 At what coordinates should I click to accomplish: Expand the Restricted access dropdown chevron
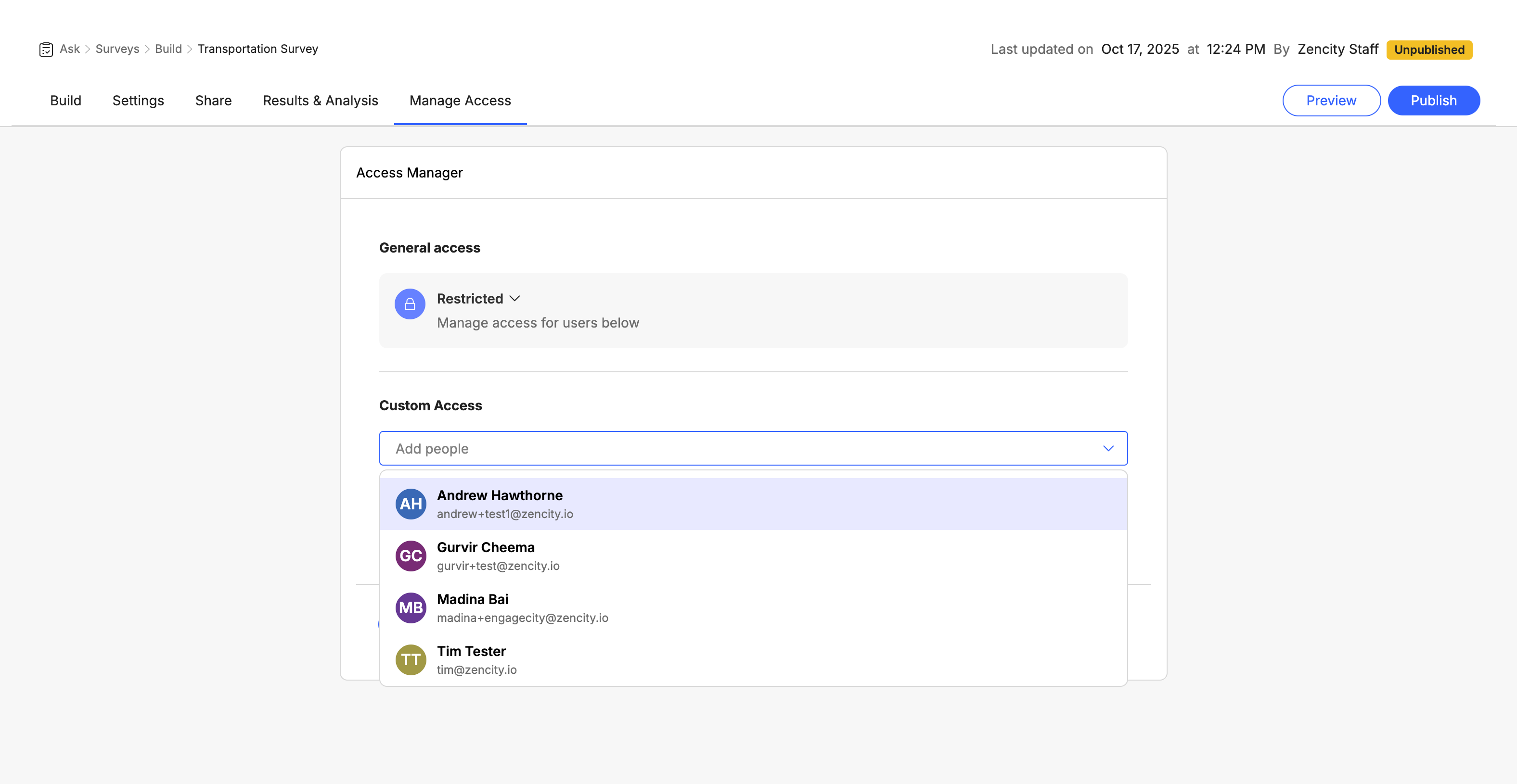point(514,298)
